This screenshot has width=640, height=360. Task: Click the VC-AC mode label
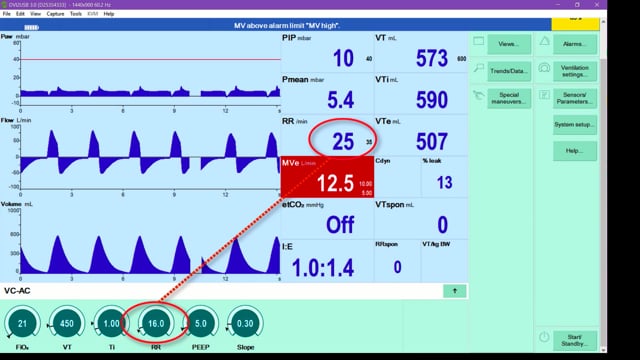pos(17,291)
